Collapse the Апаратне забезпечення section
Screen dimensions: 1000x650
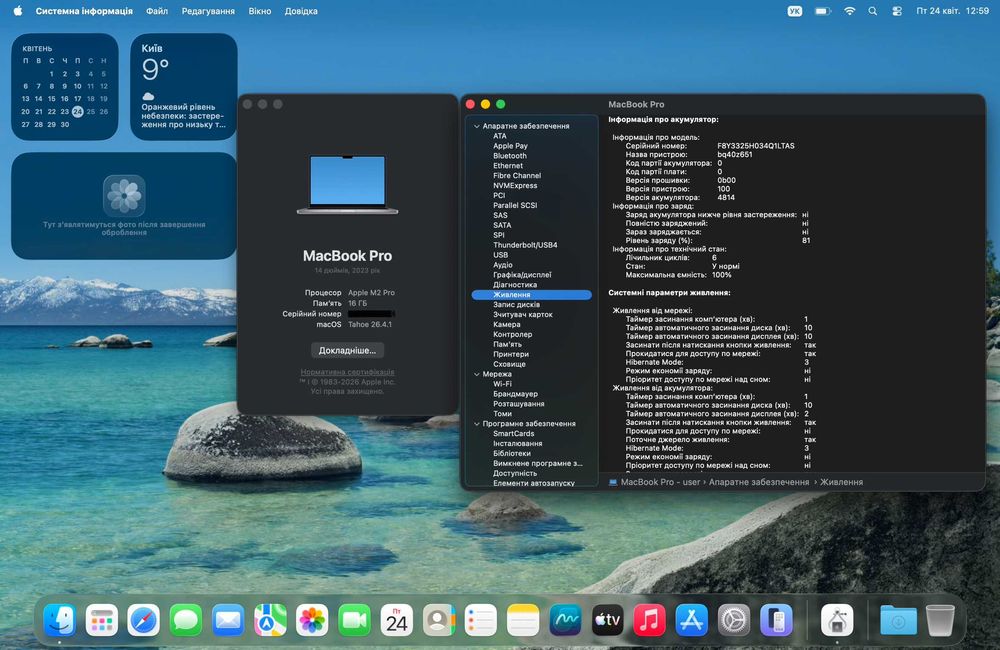(476, 126)
